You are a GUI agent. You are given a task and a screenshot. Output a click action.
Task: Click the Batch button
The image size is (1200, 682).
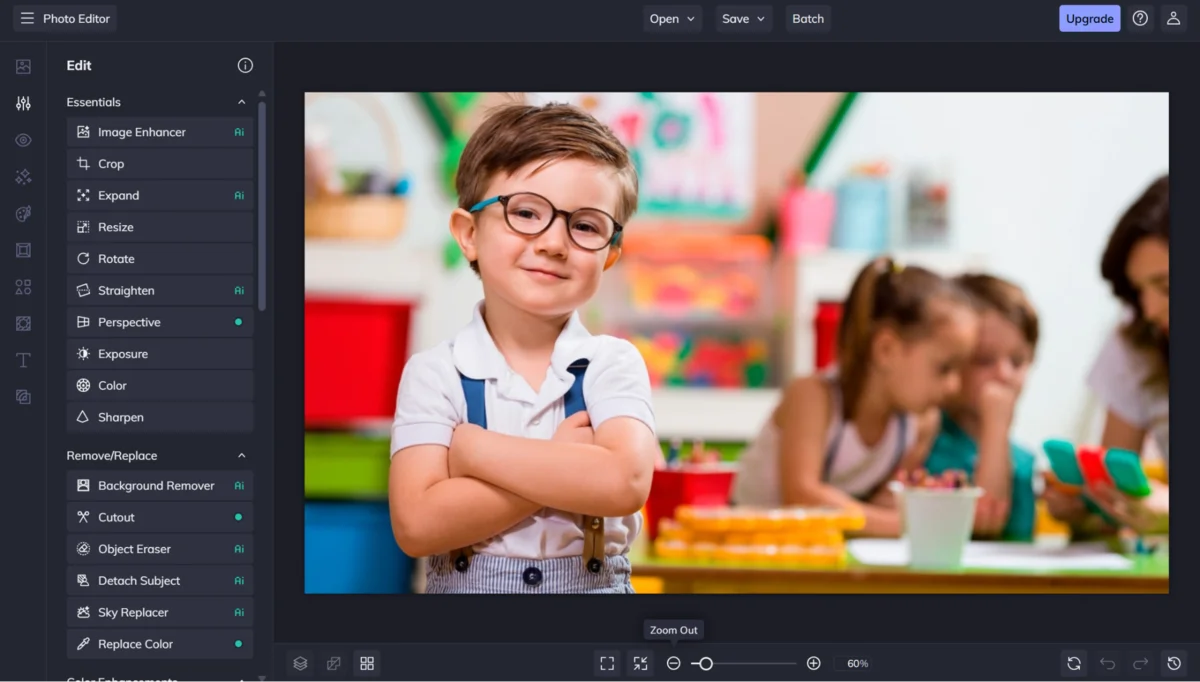[808, 18]
